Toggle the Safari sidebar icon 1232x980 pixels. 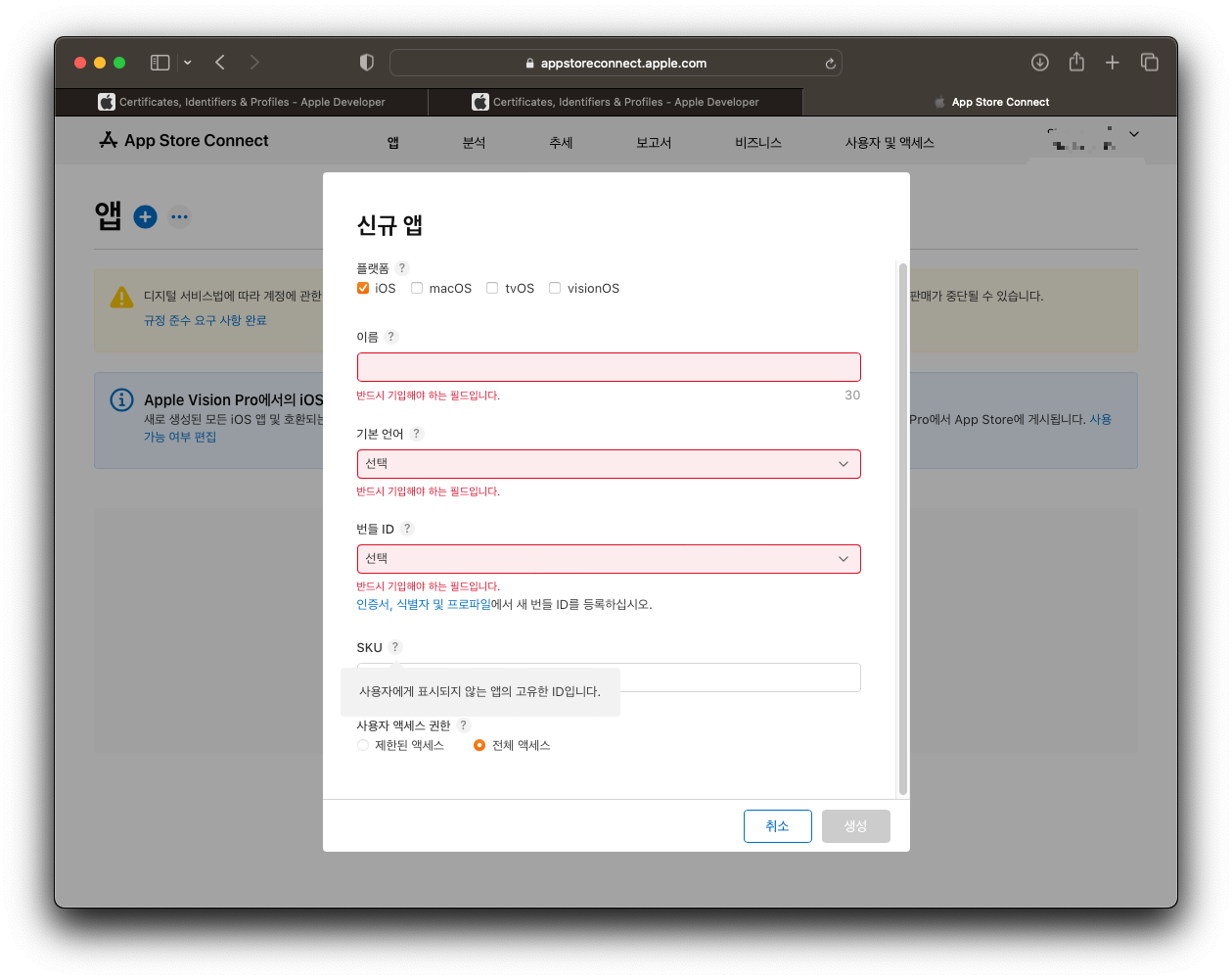pyautogui.click(x=160, y=63)
